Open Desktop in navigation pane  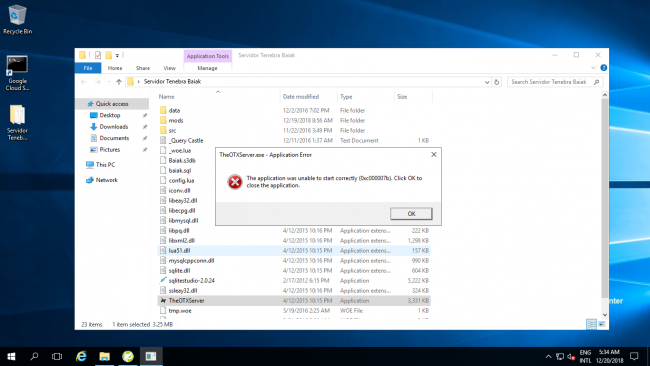tap(109, 115)
